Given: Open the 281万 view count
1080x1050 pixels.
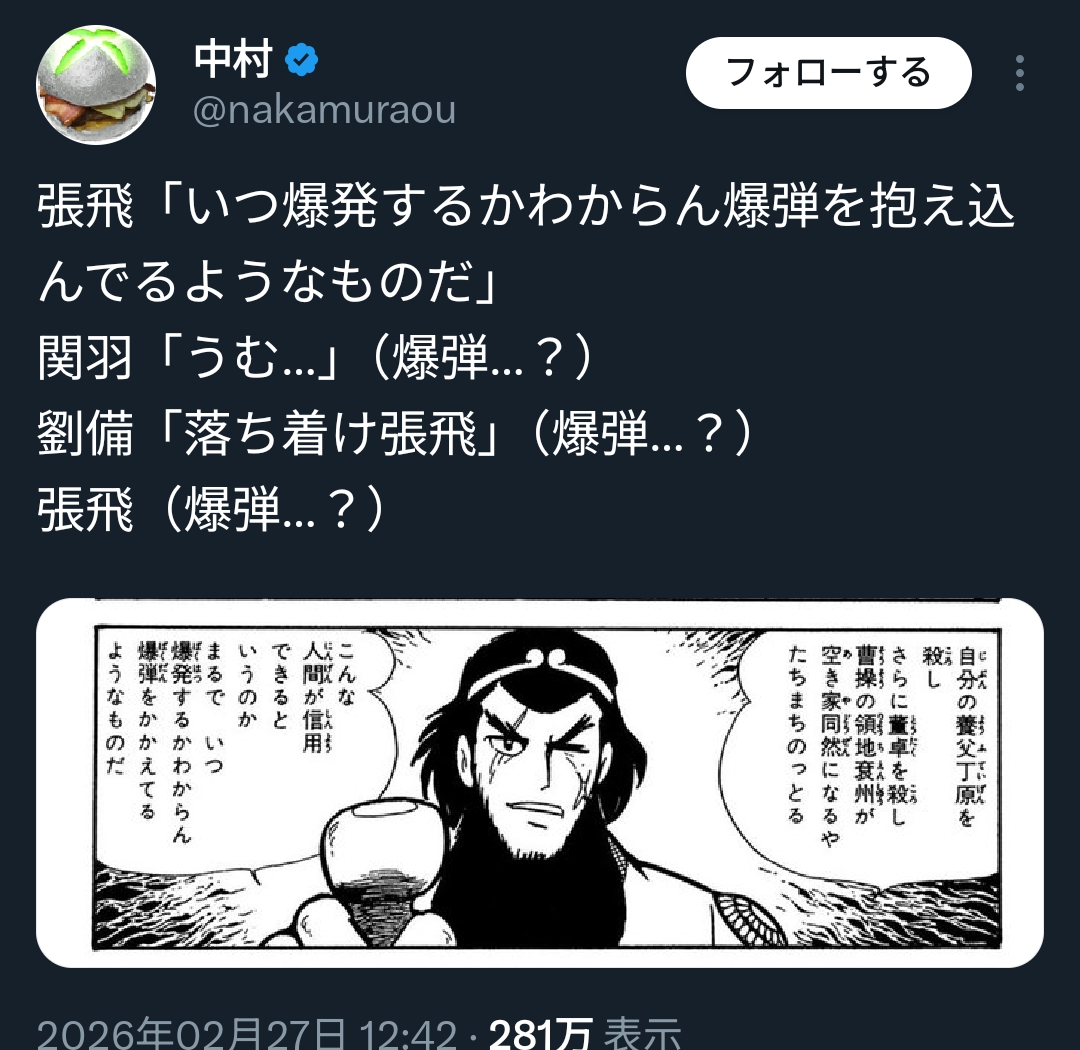Looking at the screenshot, I should tap(540, 1033).
